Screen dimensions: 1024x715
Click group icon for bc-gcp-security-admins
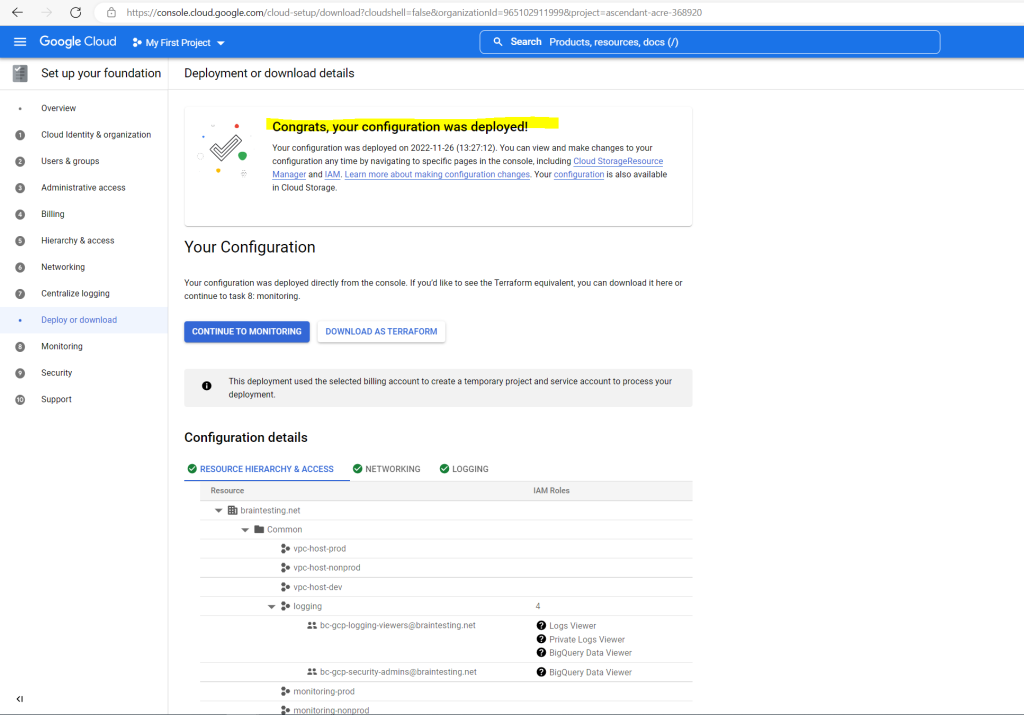[x=312, y=671]
